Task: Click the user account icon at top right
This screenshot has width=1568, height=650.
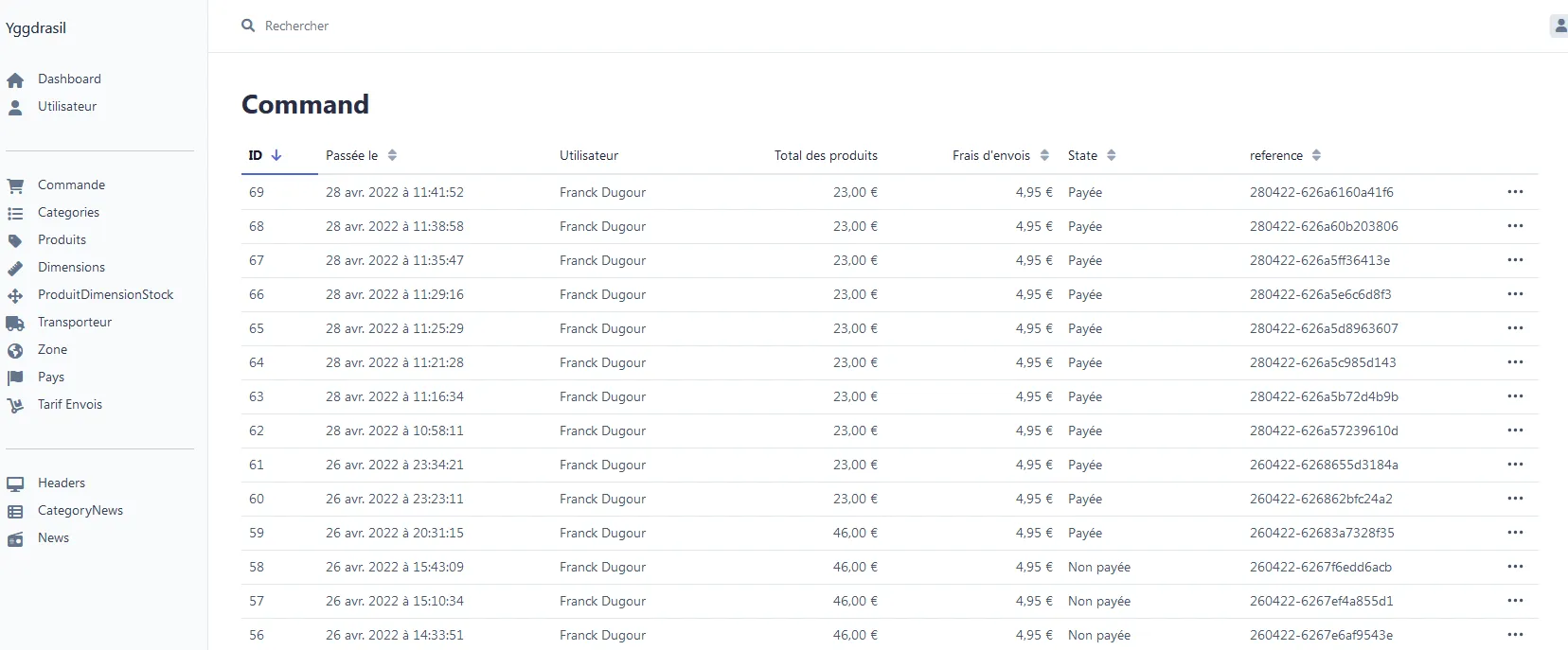Action: (x=1559, y=26)
